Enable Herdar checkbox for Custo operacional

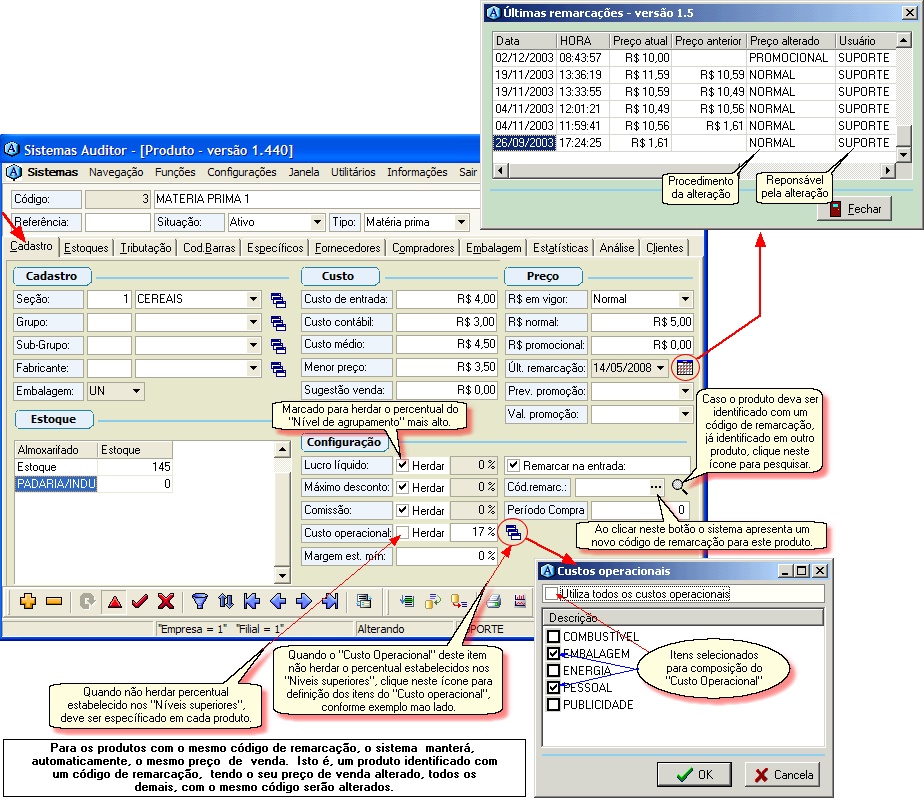point(403,532)
